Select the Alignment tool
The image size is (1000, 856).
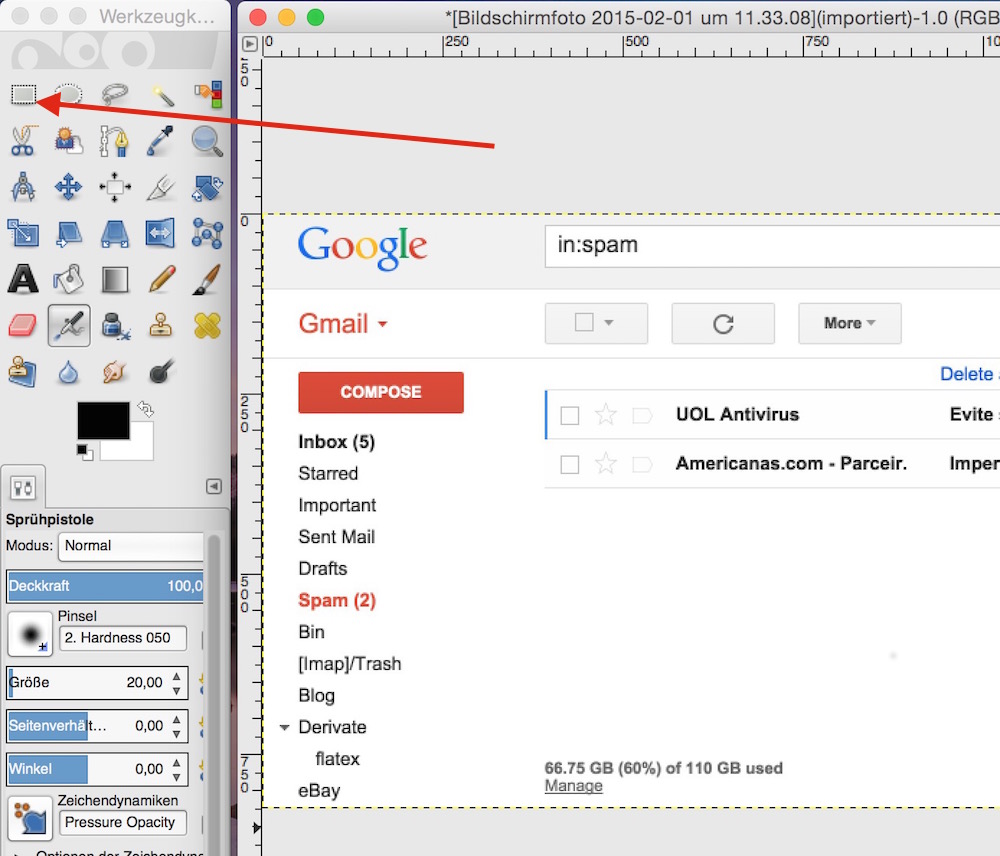coord(115,187)
